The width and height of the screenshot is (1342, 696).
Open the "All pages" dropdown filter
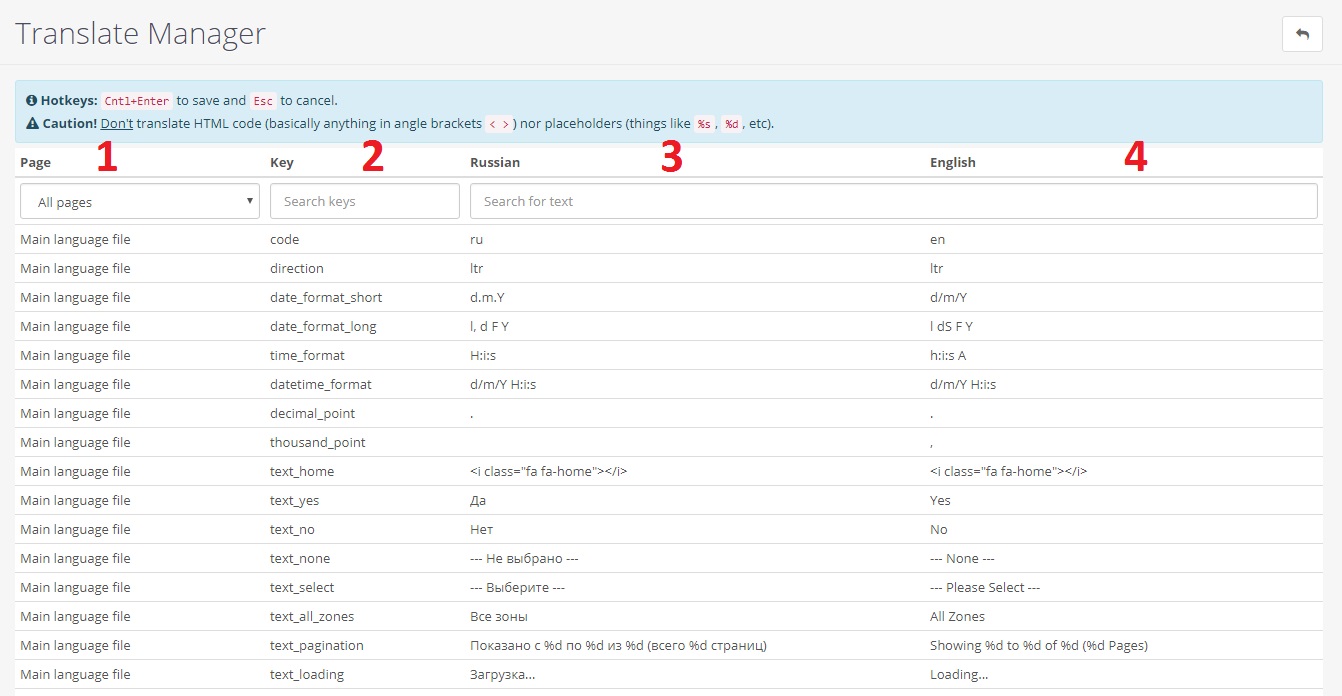140,202
